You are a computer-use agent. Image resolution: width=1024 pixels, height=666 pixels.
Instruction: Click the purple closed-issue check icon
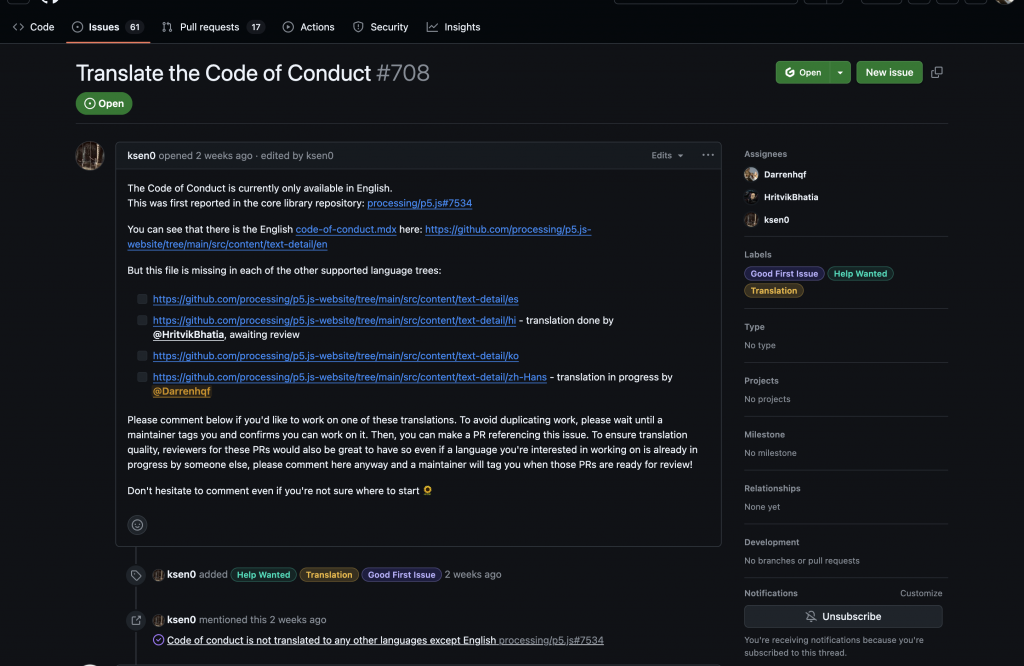coord(158,640)
